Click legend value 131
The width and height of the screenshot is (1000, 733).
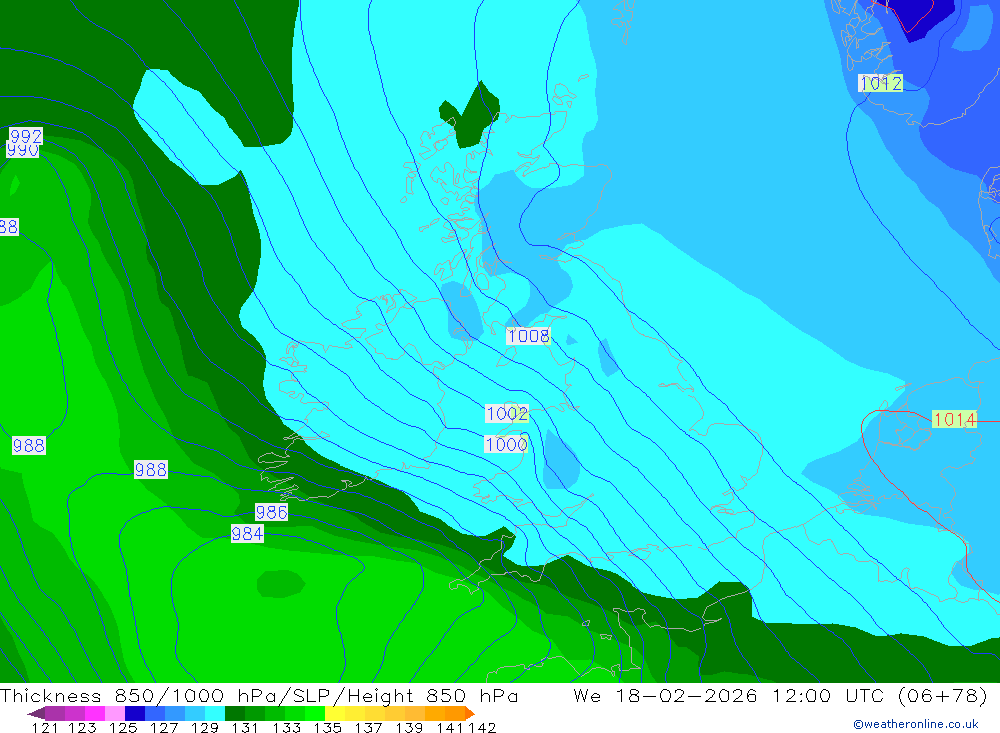pos(244,728)
